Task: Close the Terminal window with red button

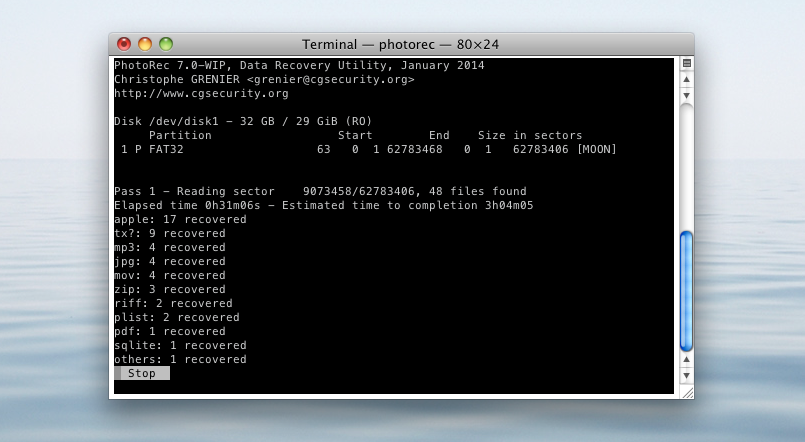Action: tap(124, 44)
